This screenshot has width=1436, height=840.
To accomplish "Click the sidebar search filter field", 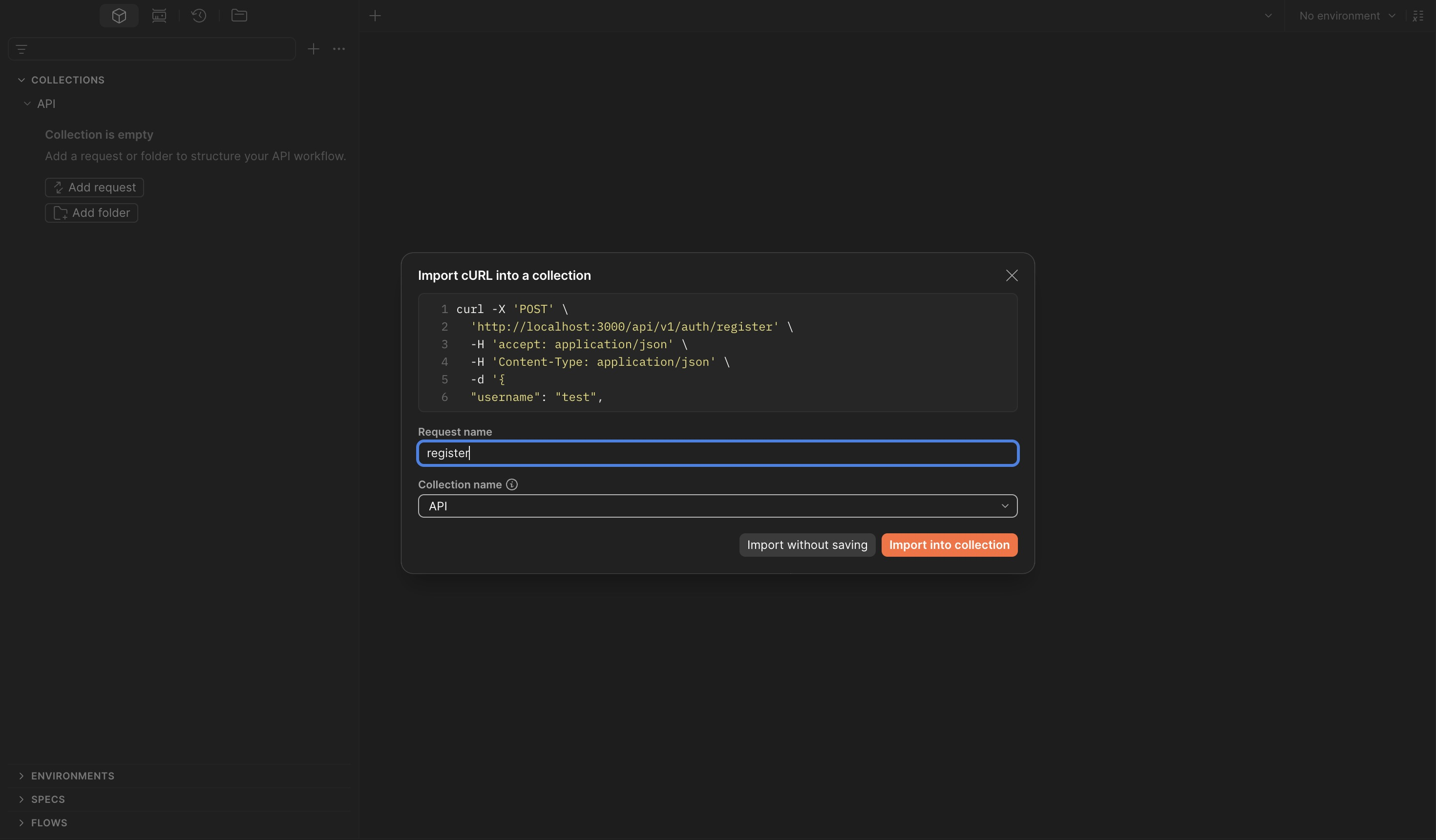I will [x=152, y=49].
